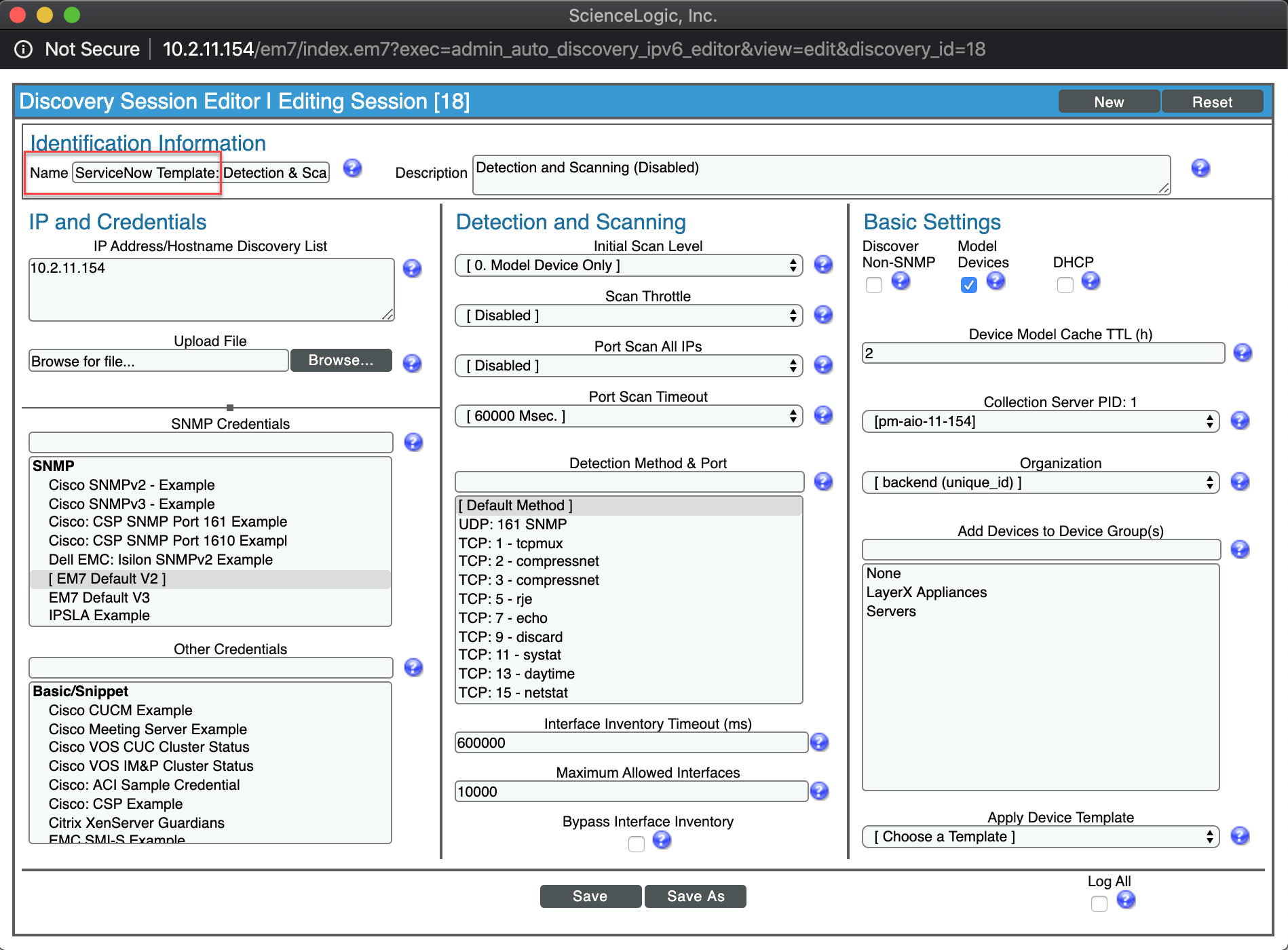Open help for IP Address/Hostname Discovery List
The width and height of the screenshot is (1288, 950).
(x=412, y=269)
